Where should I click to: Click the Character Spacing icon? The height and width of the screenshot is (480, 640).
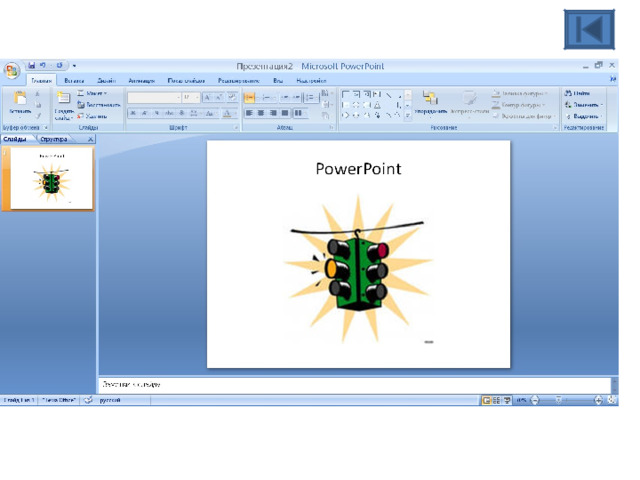[x=194, y=113]
